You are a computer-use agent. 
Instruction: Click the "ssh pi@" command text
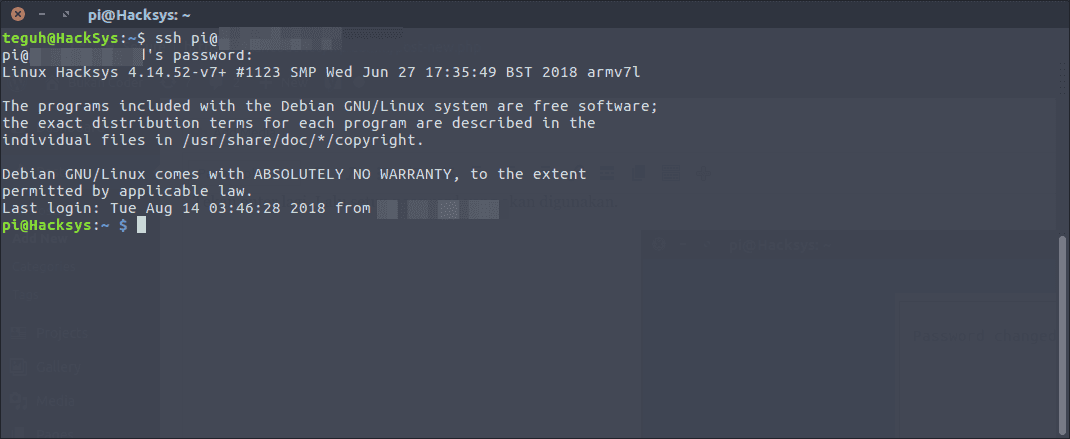point(189,38)
